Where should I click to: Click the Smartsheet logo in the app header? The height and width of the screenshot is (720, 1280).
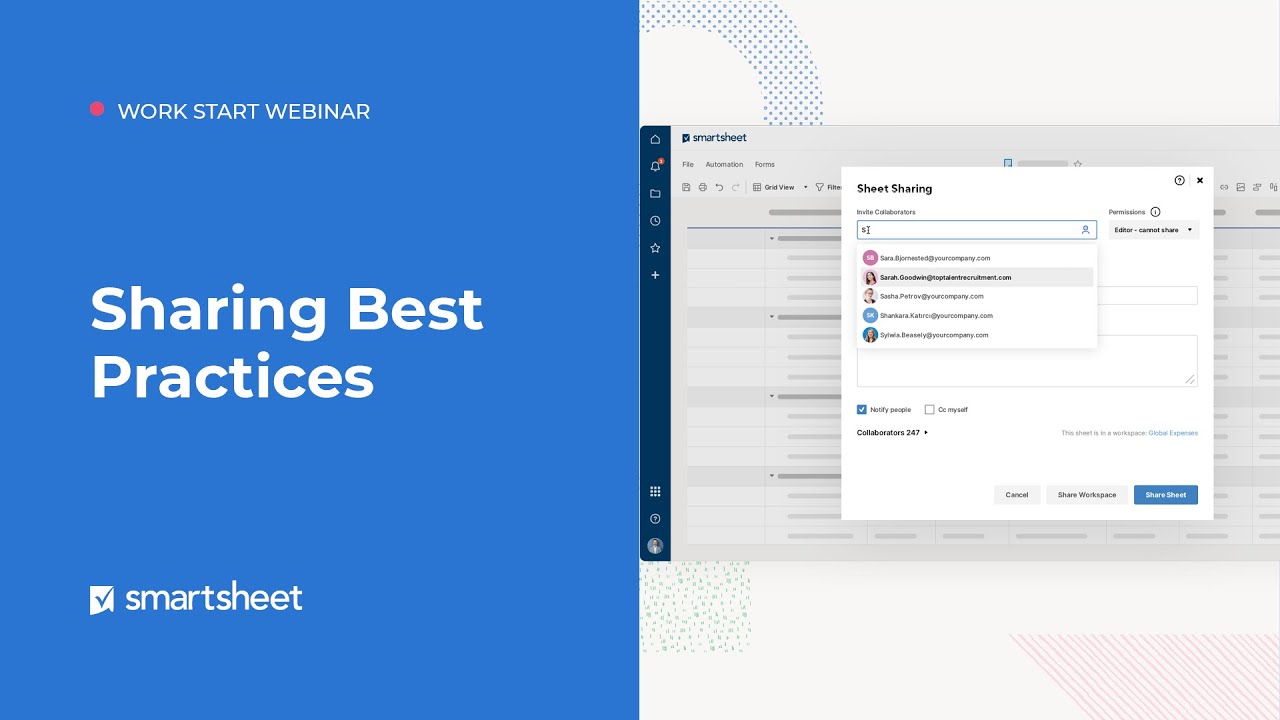pyautogui.click(x=714, y=138)
